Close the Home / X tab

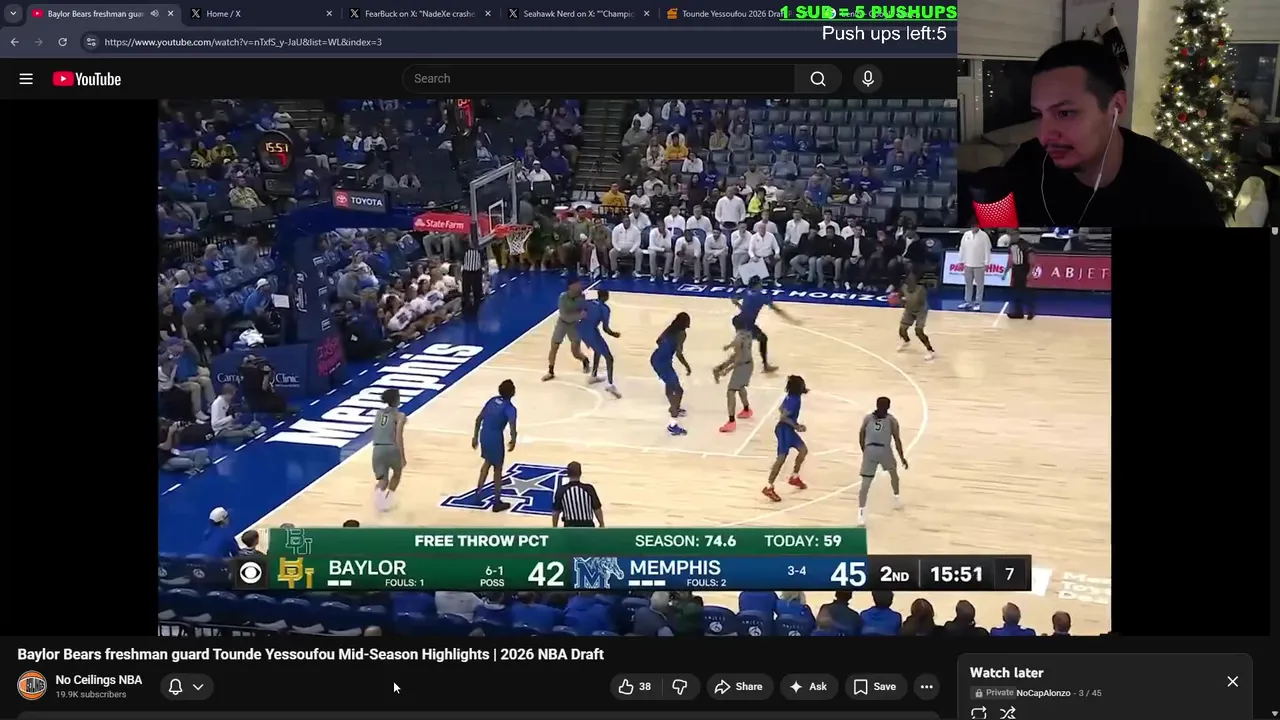329,14
